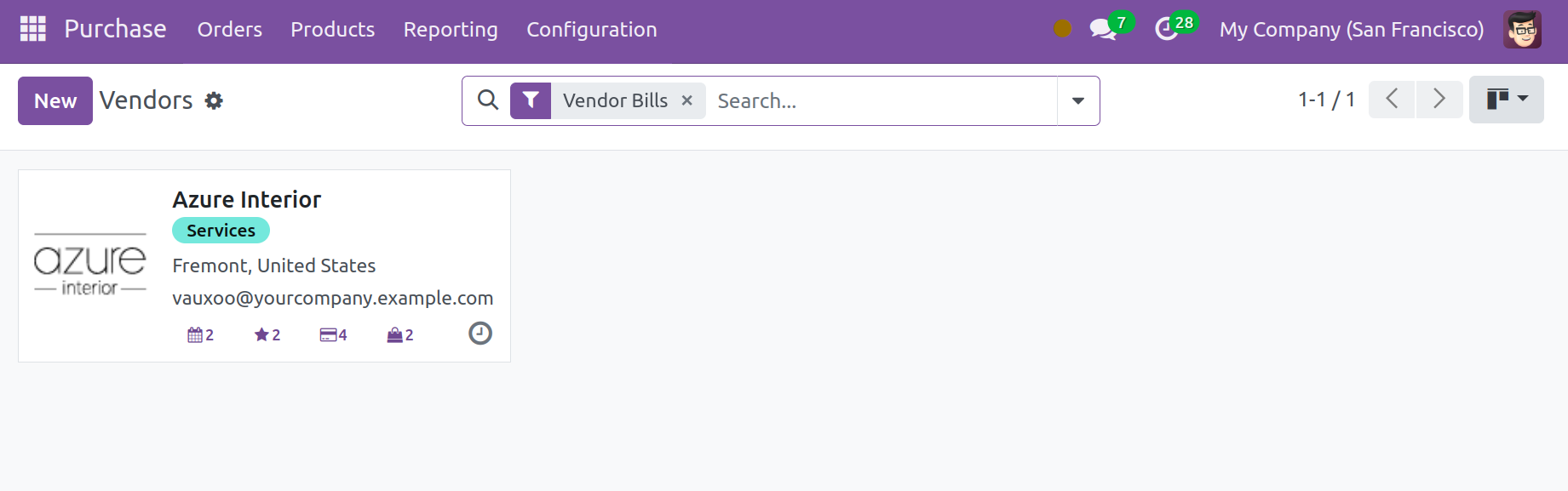Open the company selector My Company (San Francisco)
1568x491 pixels.
tap(1352, 29)
